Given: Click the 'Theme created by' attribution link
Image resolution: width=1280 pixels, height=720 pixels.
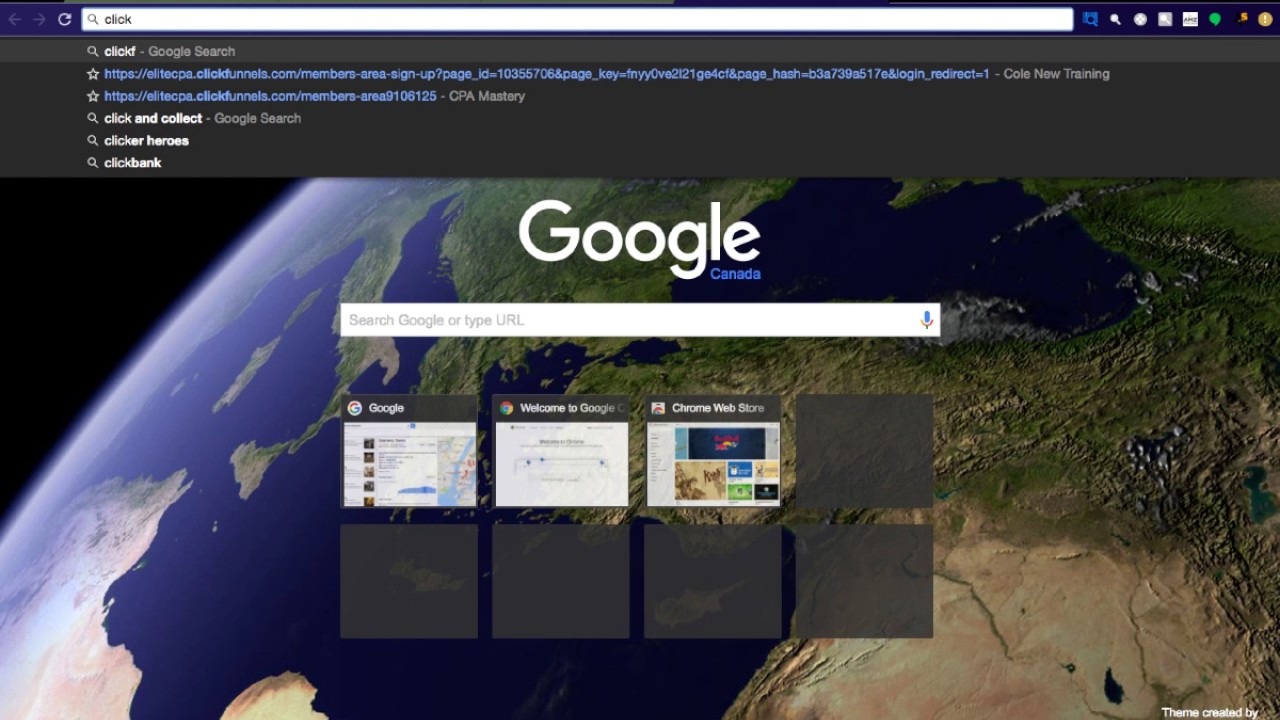Looking at the screenshot, I should [x=1210, y=712].
